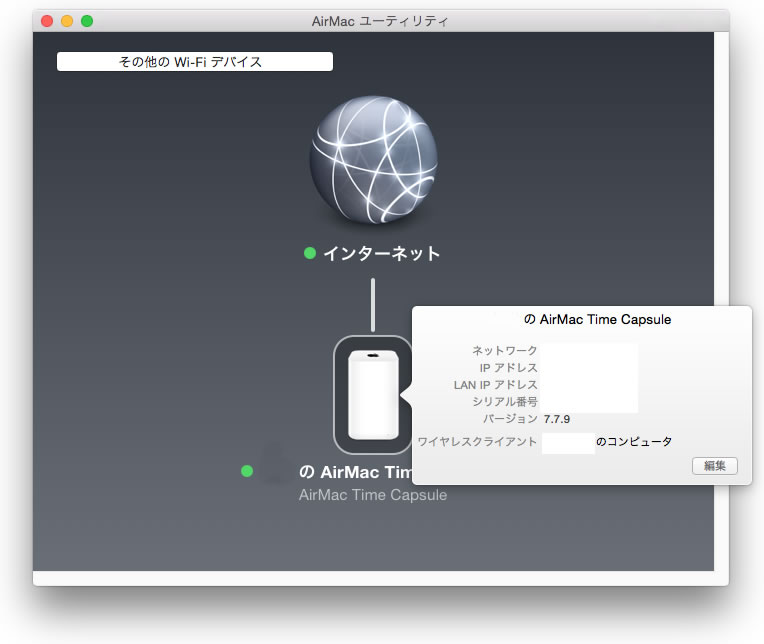
Task: Select the AirMac Time Capsule device icon
Action: tap(373, 395)
